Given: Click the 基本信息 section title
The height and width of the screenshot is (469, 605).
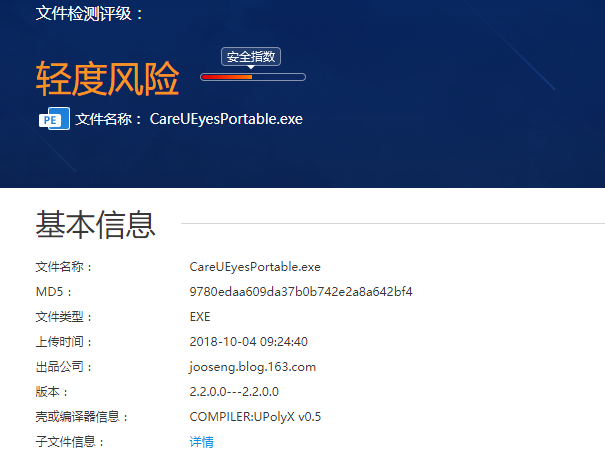Looking at the screenshot, I should click(95, 224).
